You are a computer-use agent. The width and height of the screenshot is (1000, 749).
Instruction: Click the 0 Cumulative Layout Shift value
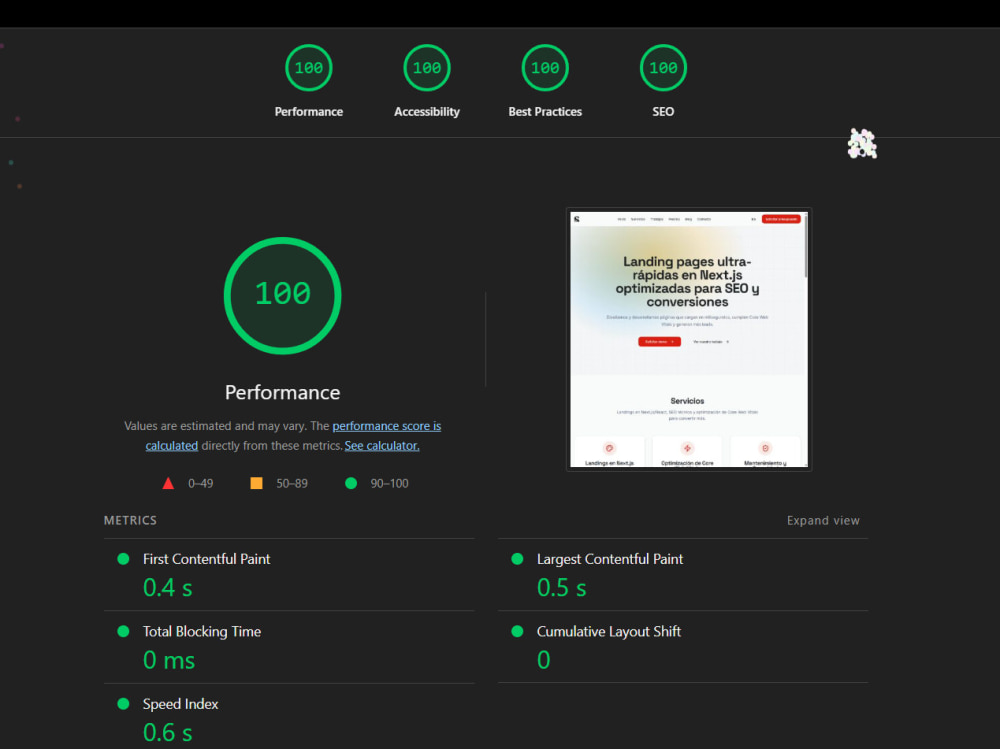pyautogui.click(x=543, y=660)
